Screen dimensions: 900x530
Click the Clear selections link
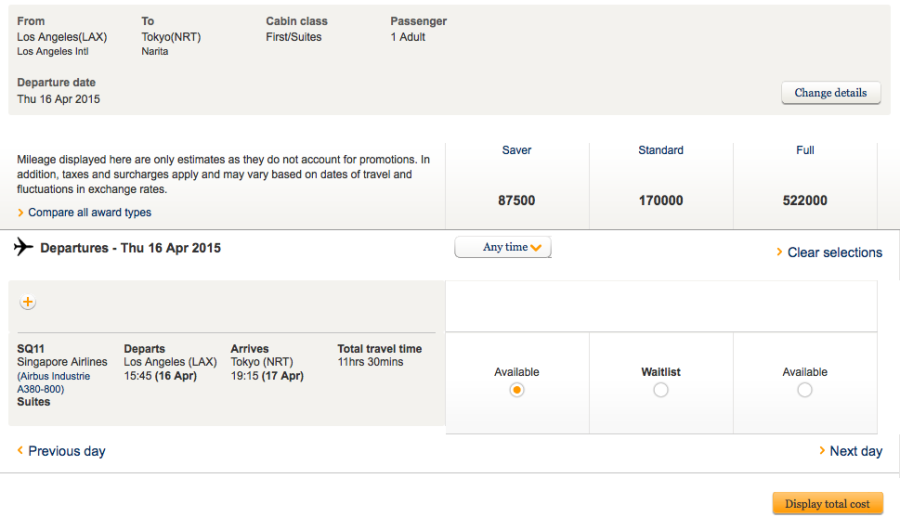(x=835, y=253)
